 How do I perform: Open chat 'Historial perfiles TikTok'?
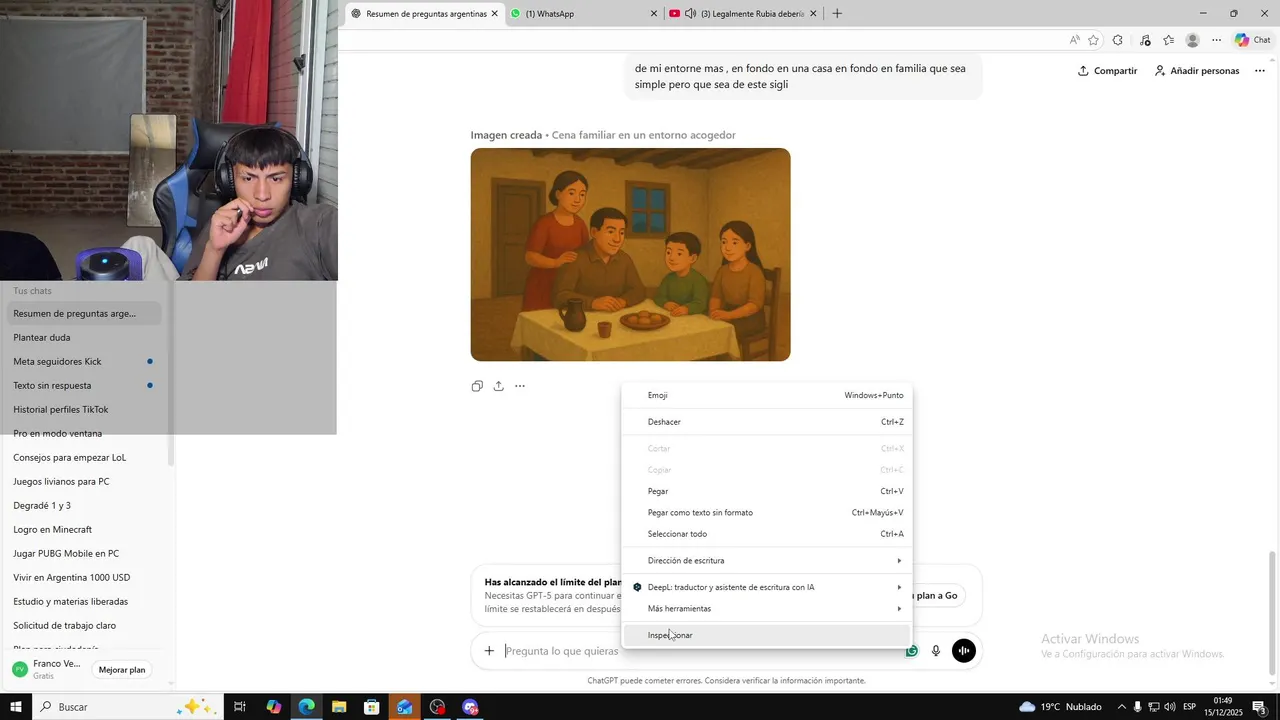pyautogui.click(x=84, y=410)
